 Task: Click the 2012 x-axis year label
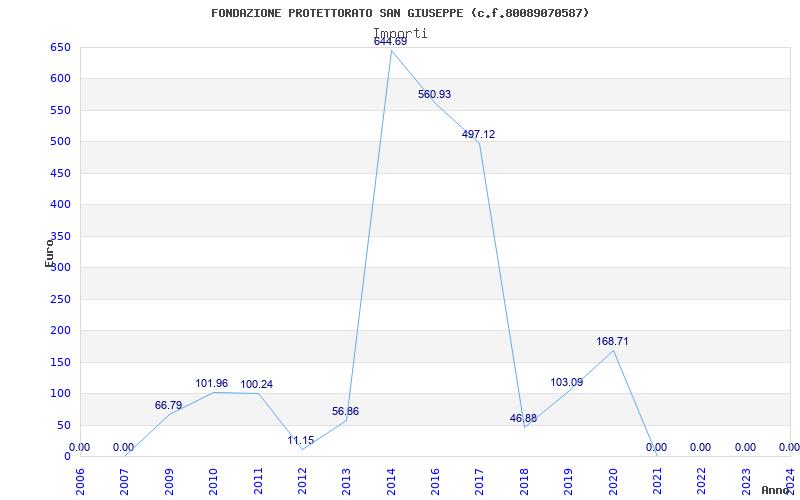pos(302,481)
